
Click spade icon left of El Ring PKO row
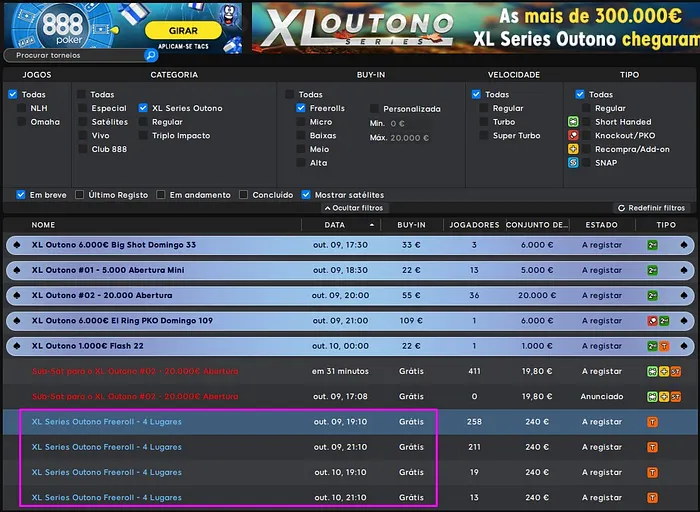17,321
